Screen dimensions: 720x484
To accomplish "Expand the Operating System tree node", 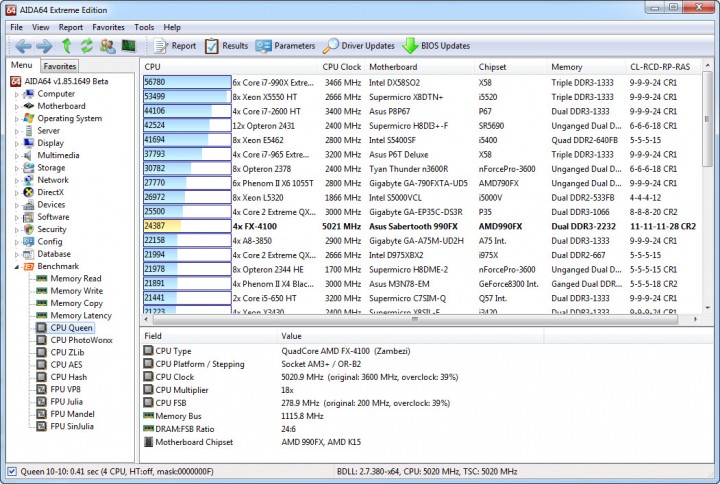I will 17,119.
